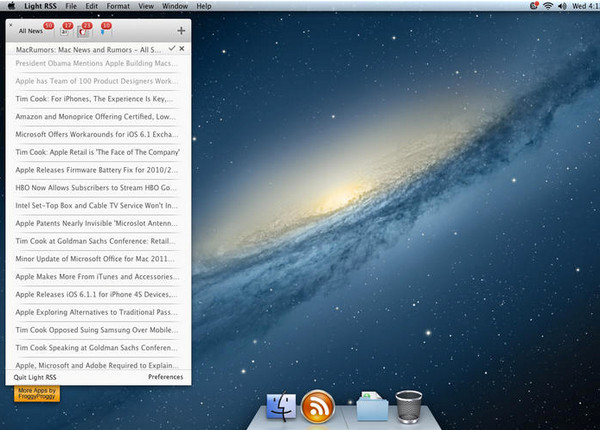
Task: Click Quit Light RSS
Action: [x=37, y=377]
